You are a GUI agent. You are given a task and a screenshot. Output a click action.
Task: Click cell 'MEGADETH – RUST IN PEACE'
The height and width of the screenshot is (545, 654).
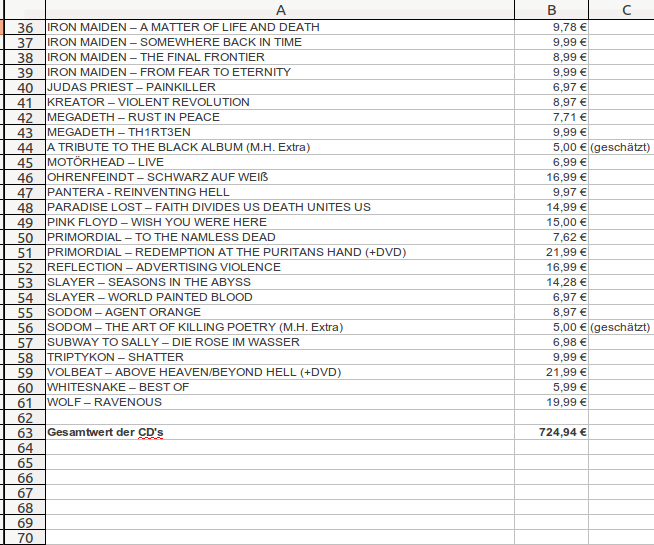280,118
